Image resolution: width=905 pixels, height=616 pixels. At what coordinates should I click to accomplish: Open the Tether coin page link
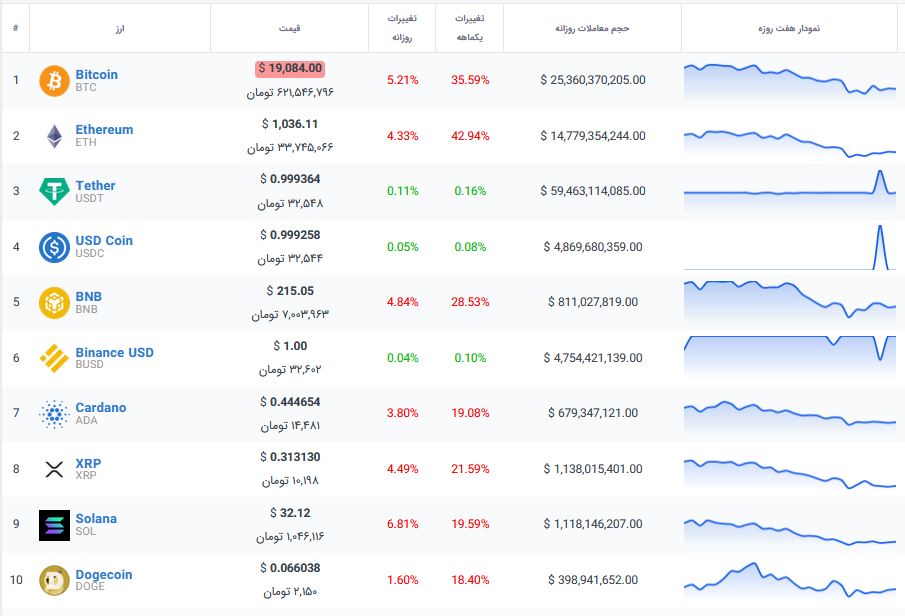point(95,185)
